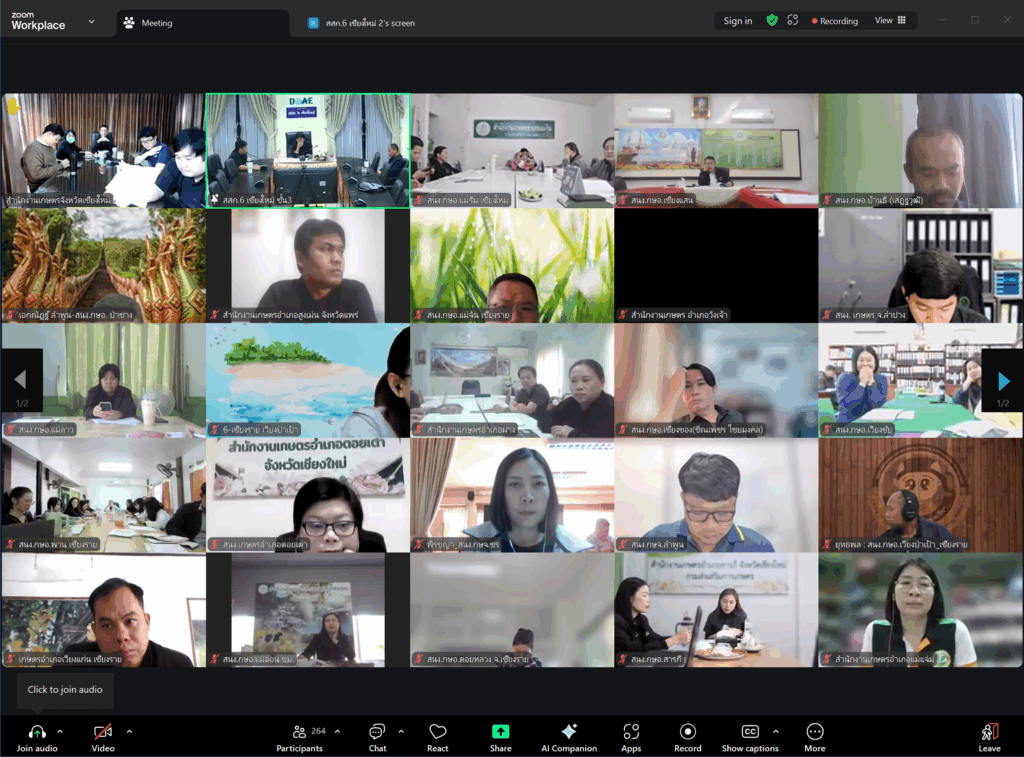Viewport: 1024px width, 757px height.
Task: Expand the audio options caret
Action: (x=60, y=731)
